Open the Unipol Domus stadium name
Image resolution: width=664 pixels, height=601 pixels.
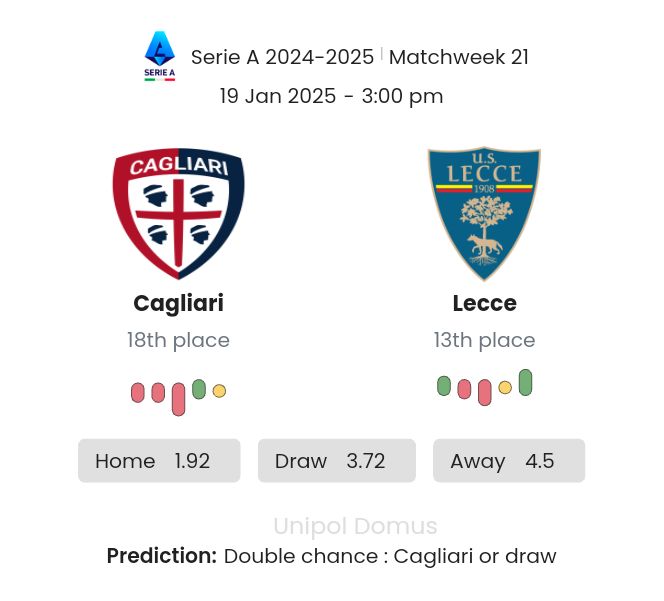pyautogui.click(x=355, y=526)
